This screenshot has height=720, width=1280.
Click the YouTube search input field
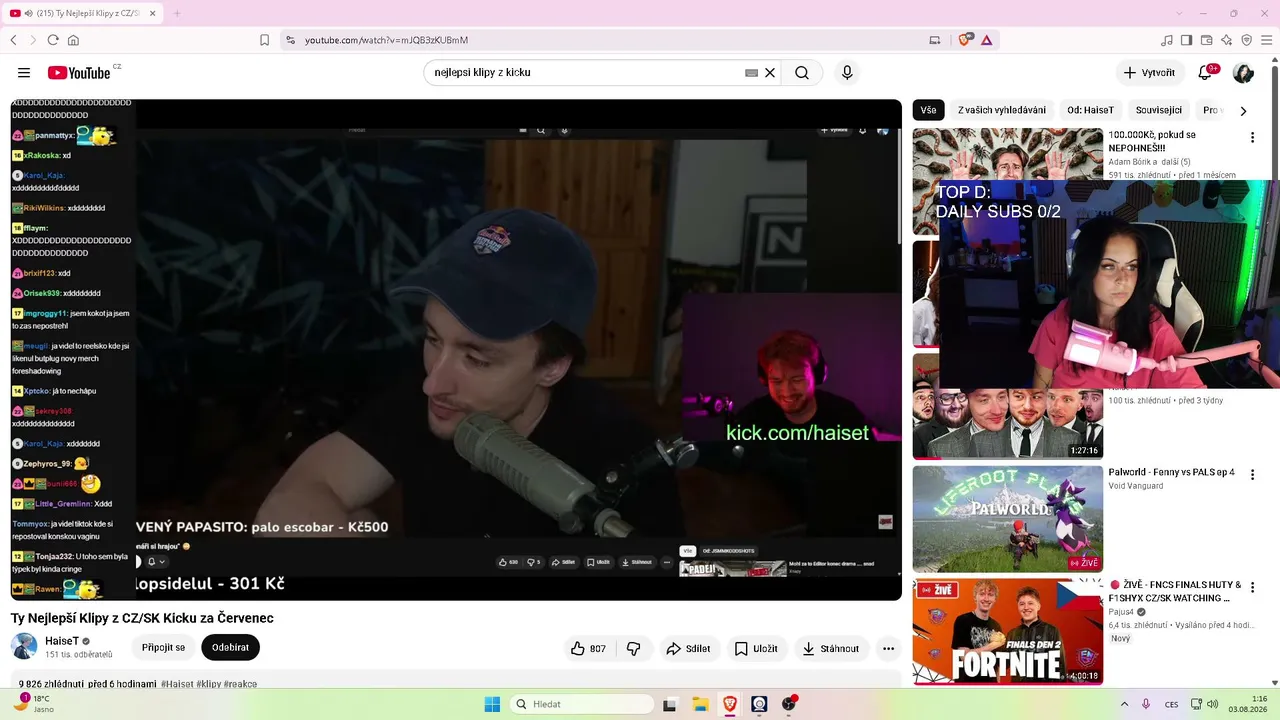pyautogui.click(x=590, y=73)
